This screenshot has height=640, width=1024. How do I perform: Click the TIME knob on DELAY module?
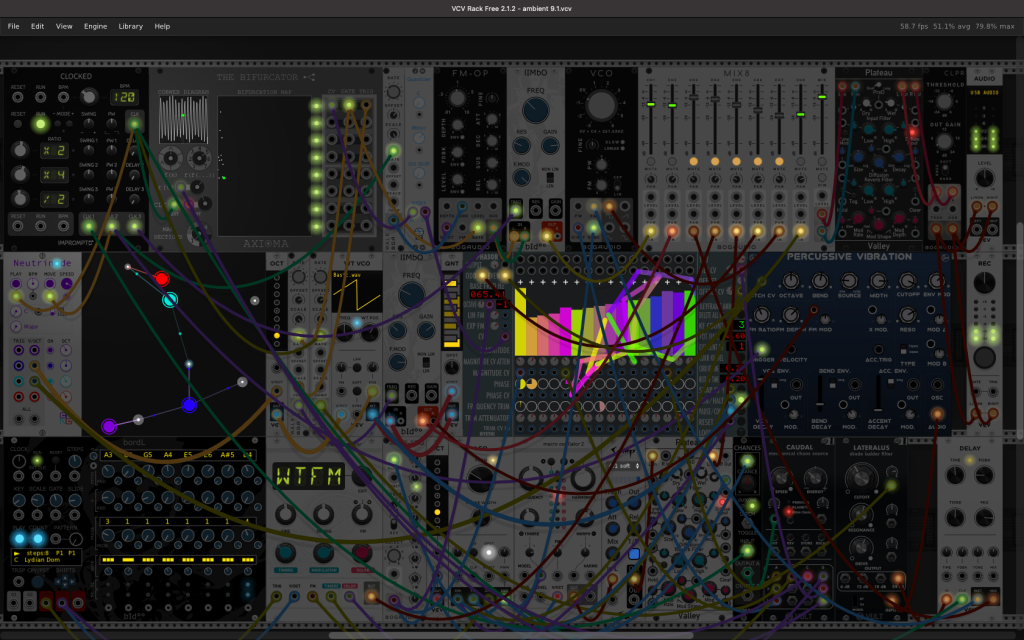pyautogui.click(x=955, y=474)
